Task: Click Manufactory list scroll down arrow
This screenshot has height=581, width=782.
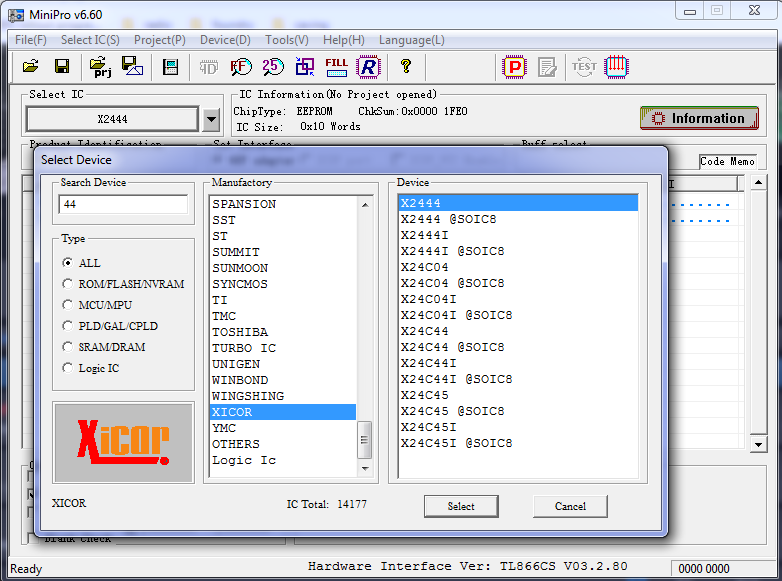Action: [x=365, y=469]
